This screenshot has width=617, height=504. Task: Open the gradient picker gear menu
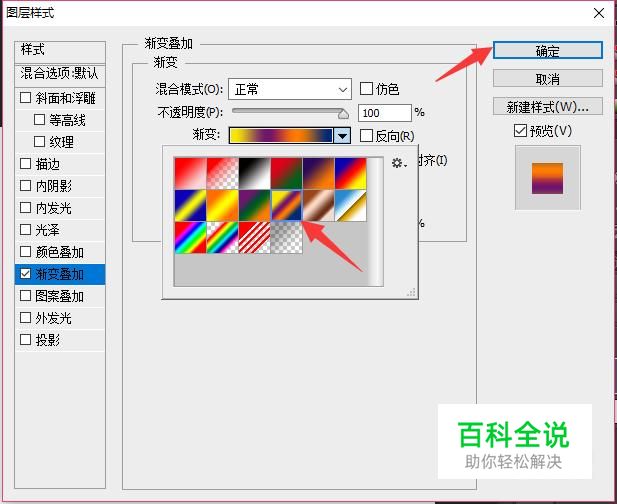click(399, 163)
